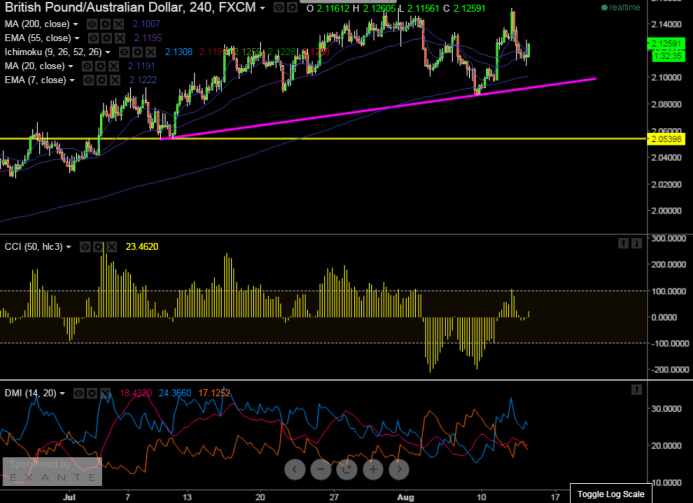Click the green 2.12591 current price label

tap(666, 43)
